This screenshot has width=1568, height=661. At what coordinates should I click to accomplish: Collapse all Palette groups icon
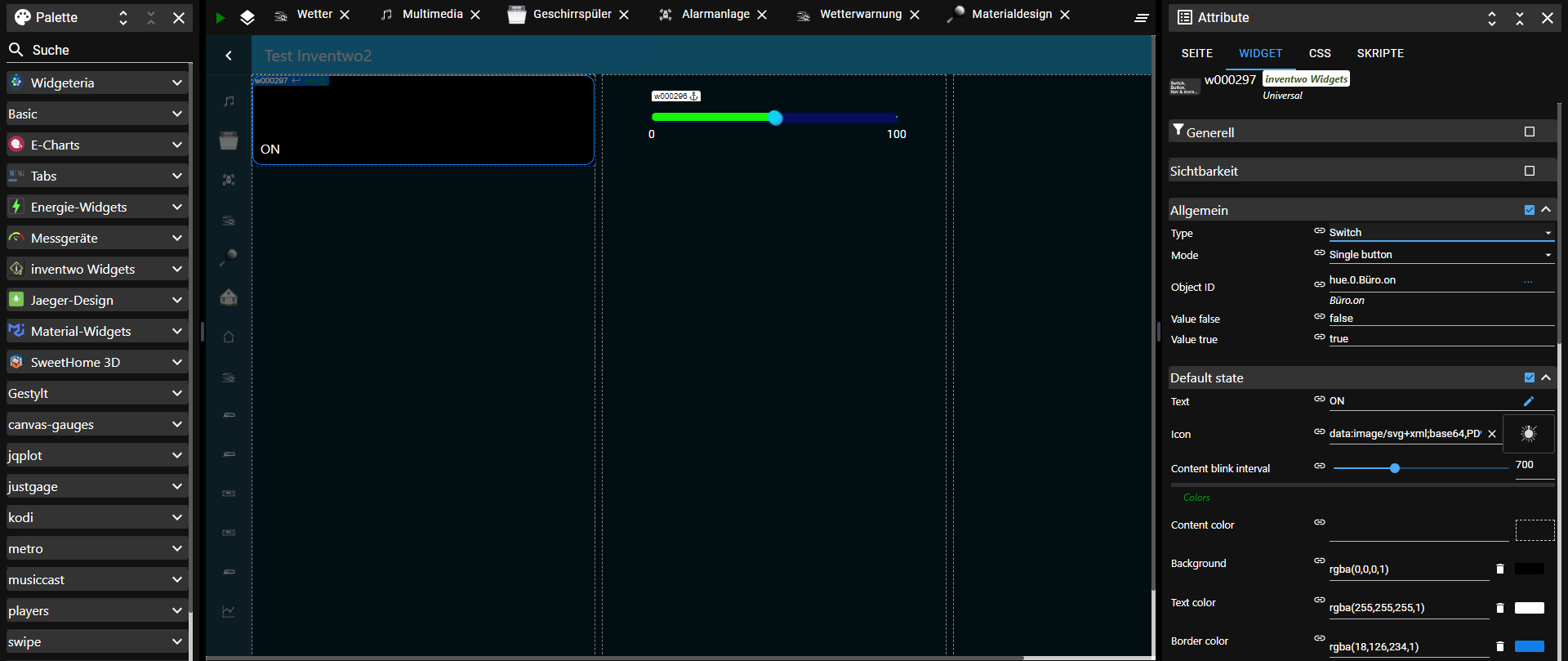coord(151,17)
